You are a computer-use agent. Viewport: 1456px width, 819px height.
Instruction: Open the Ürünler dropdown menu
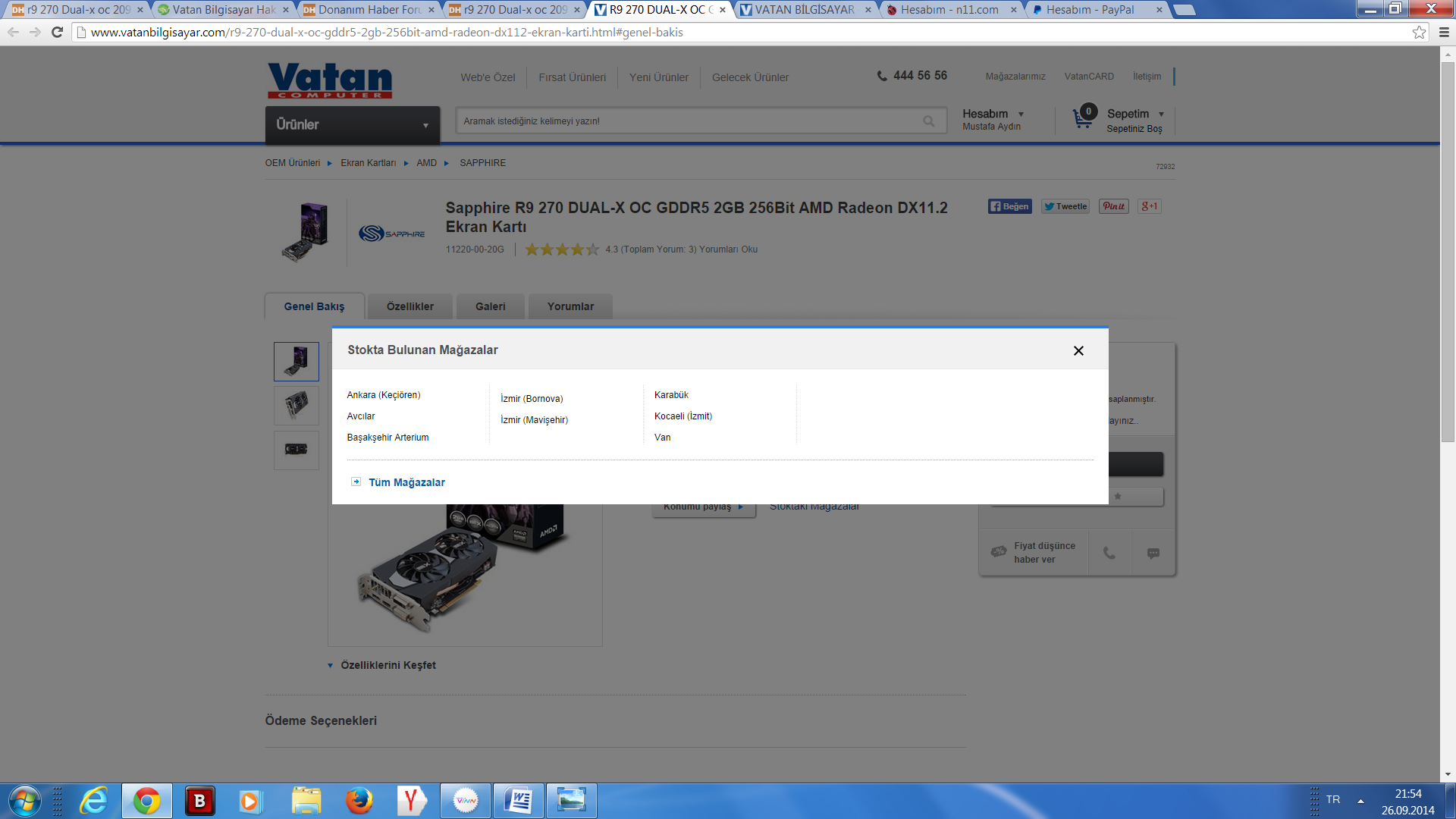(353, 125)
